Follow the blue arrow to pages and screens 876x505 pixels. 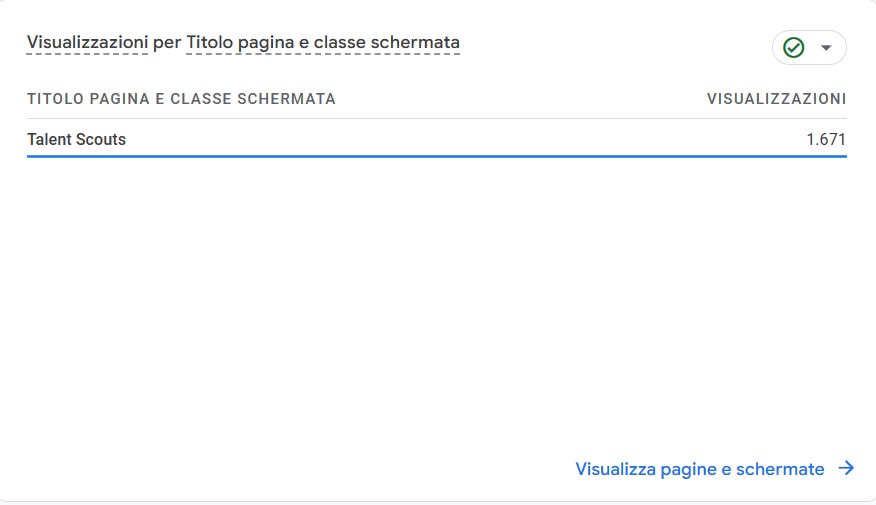tap(846, 469)
